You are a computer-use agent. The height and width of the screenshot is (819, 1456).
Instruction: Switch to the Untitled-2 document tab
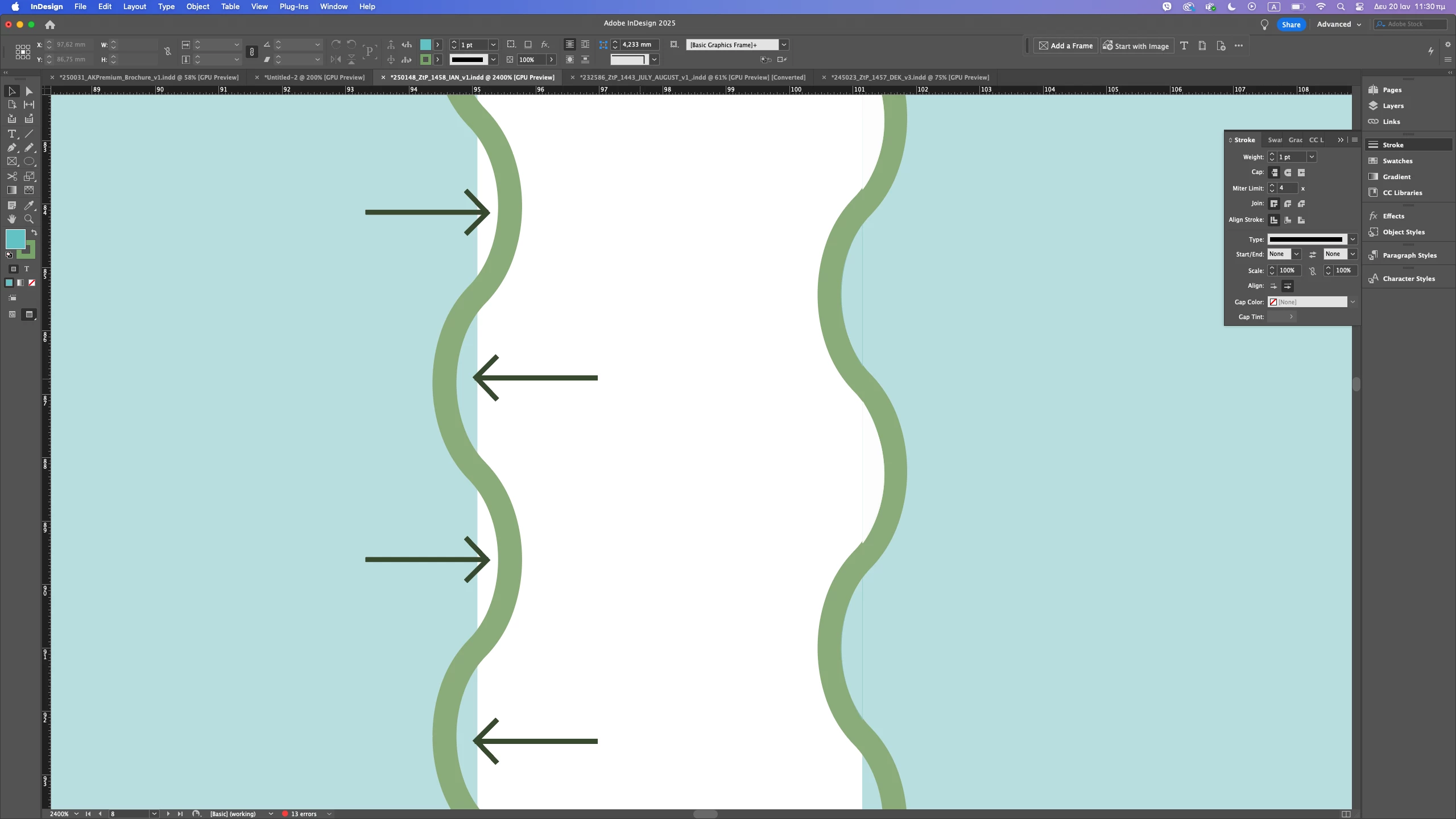pyautogui.click(x=314, y=77)
